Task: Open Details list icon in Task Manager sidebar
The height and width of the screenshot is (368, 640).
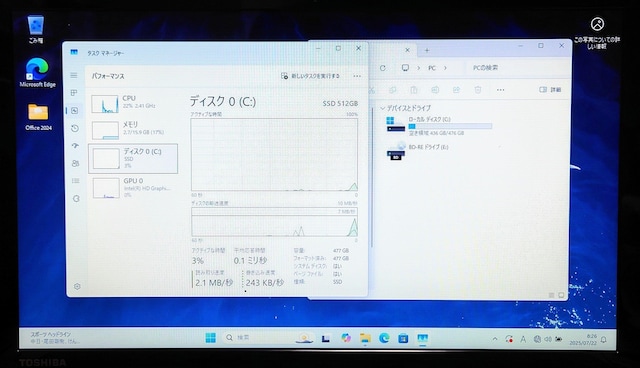Action: click(76, 181)
